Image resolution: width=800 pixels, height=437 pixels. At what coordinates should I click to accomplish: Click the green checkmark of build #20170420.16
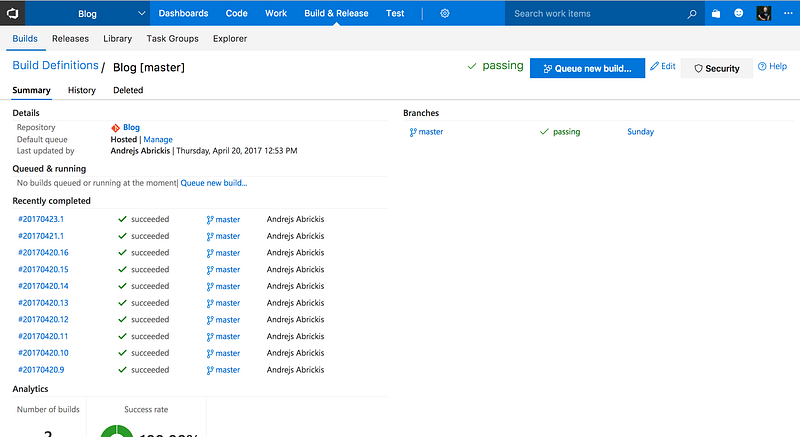click(122, 253)
